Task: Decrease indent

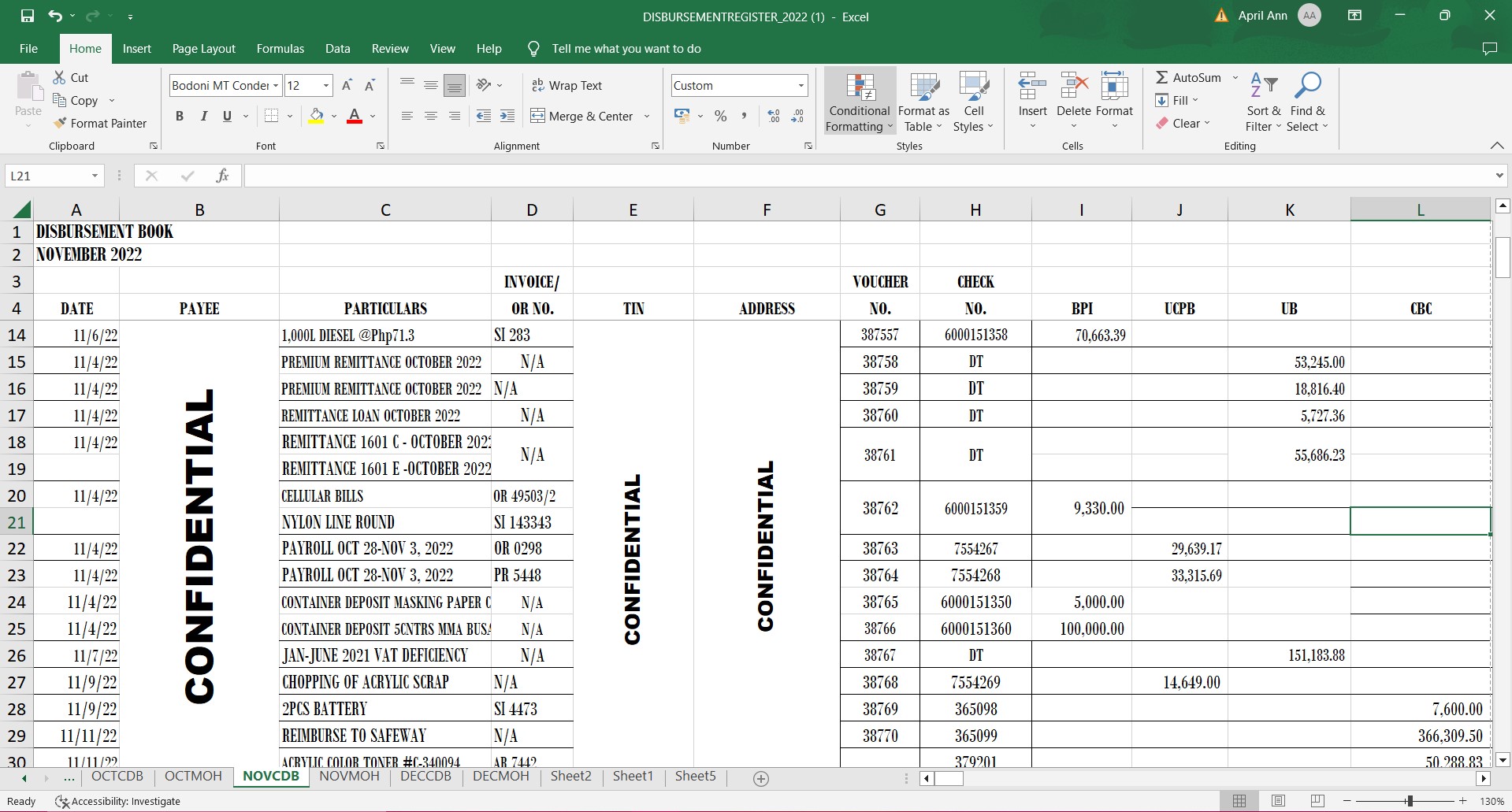Action: [484, 116]
